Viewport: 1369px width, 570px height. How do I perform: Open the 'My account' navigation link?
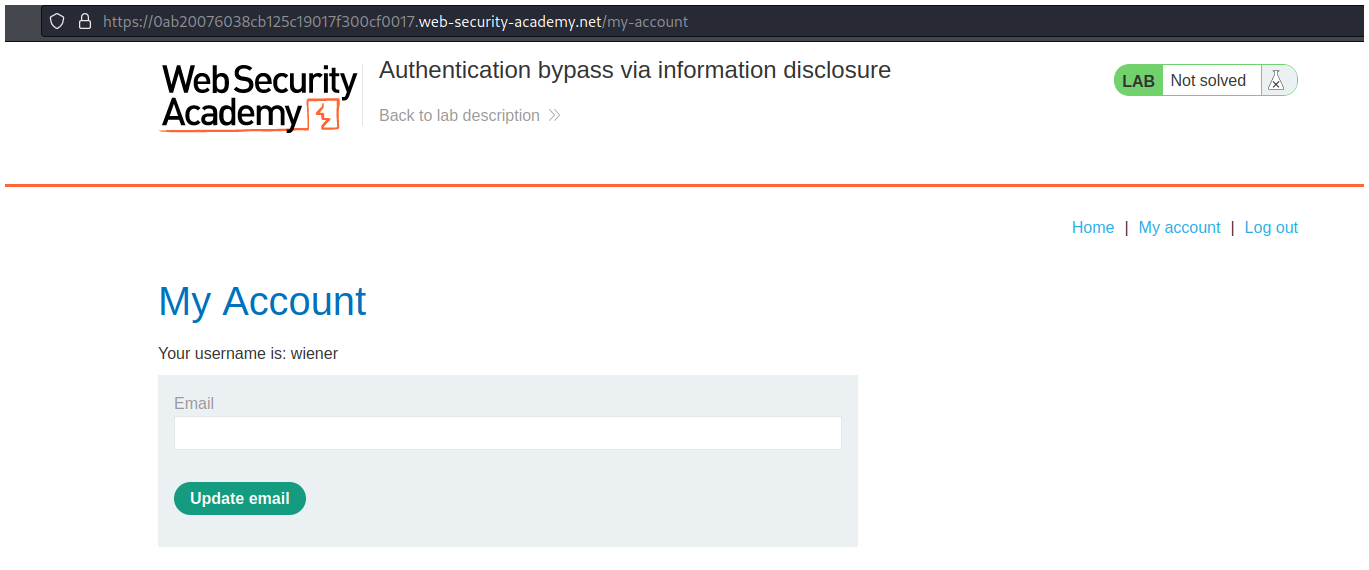point(1179,228)
